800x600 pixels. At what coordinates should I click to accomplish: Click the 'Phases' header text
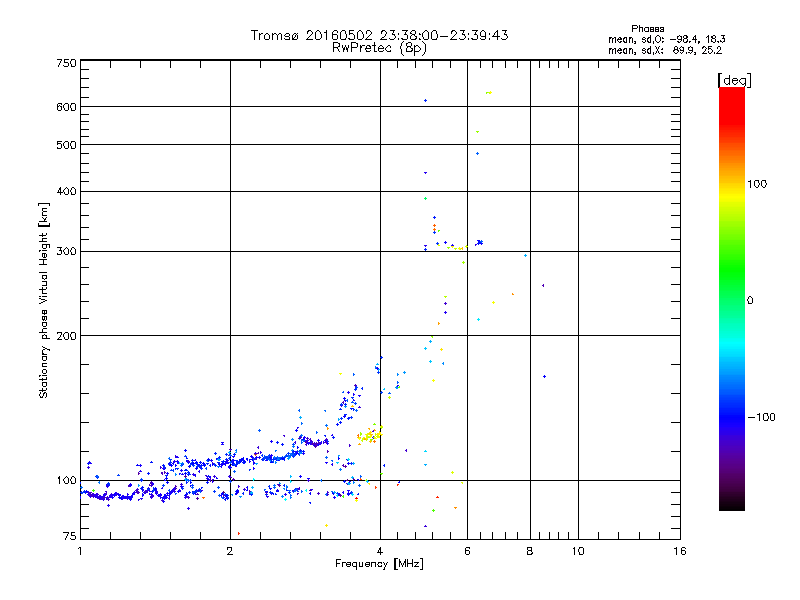[647, 29]
